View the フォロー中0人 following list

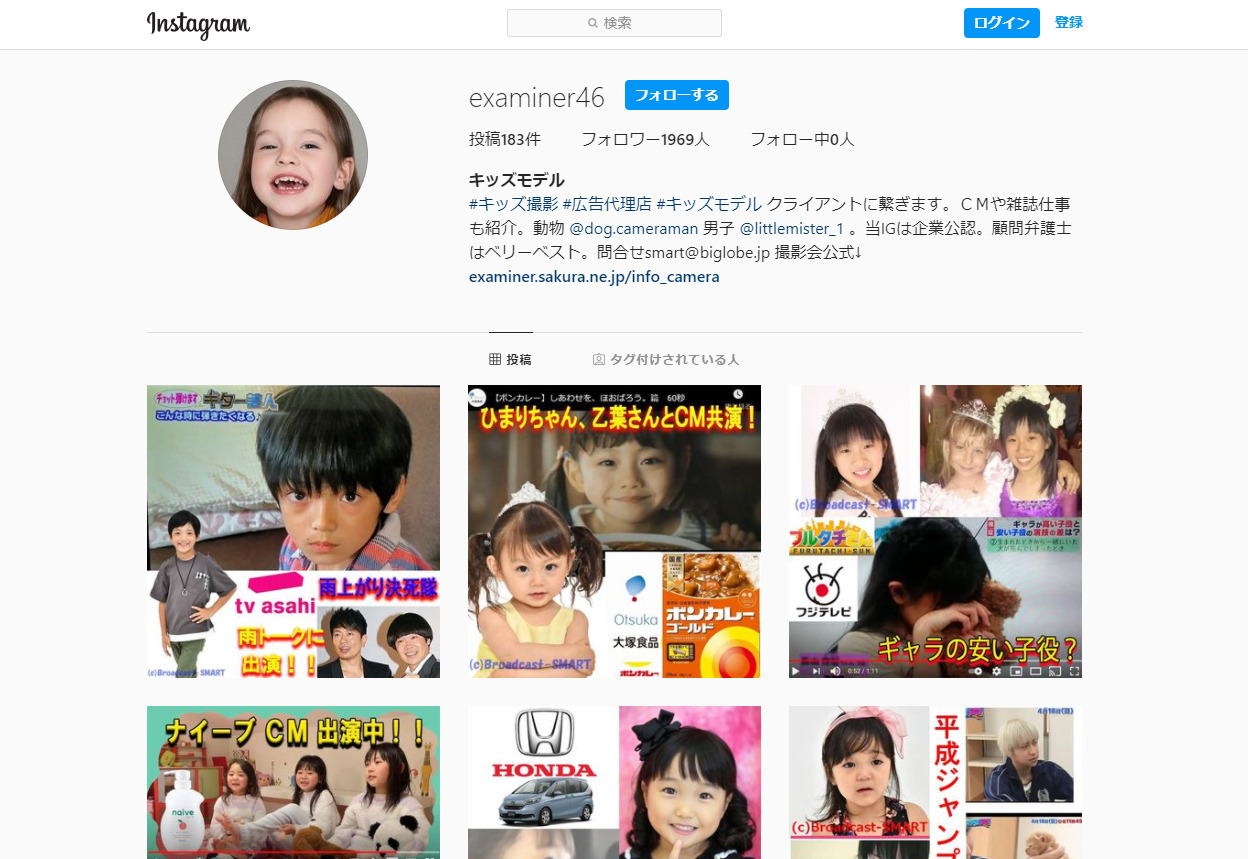click(x=802, y=140)
